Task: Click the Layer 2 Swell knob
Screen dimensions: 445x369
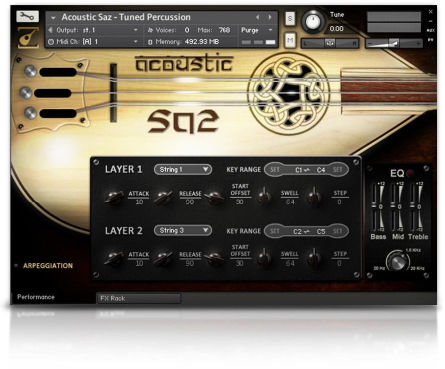Action: 264,258
